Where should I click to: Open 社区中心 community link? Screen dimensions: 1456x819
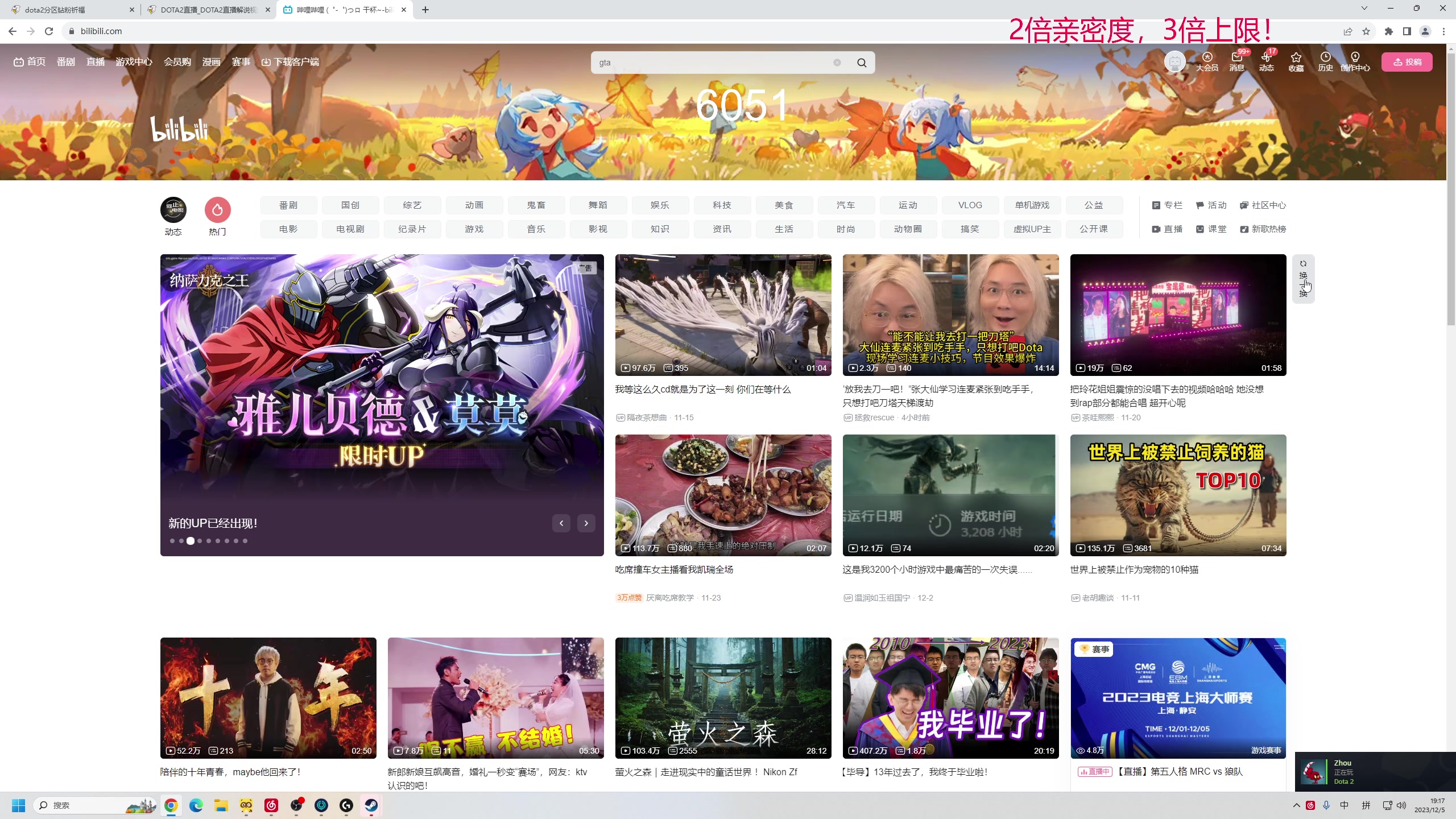[1263, 205]
